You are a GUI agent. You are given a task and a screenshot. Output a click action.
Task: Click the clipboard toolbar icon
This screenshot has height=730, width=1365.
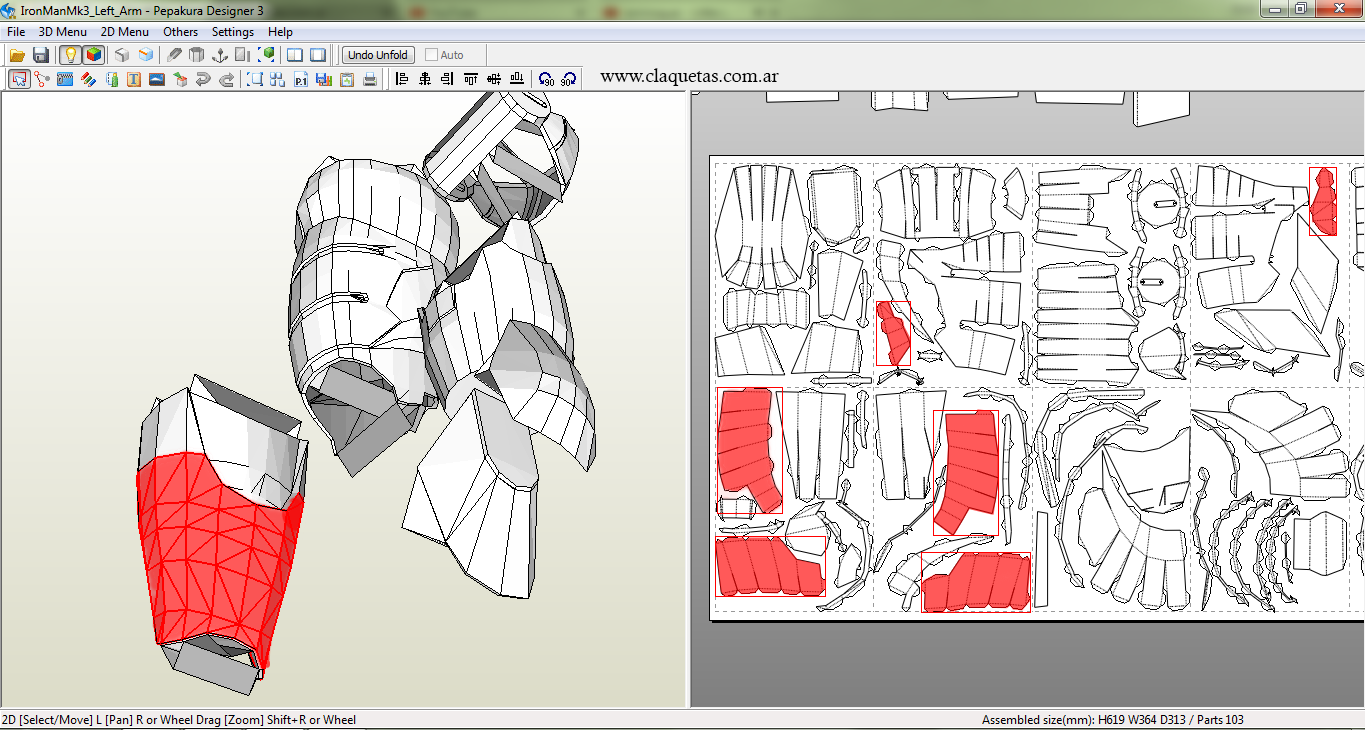tap(347, 79)
